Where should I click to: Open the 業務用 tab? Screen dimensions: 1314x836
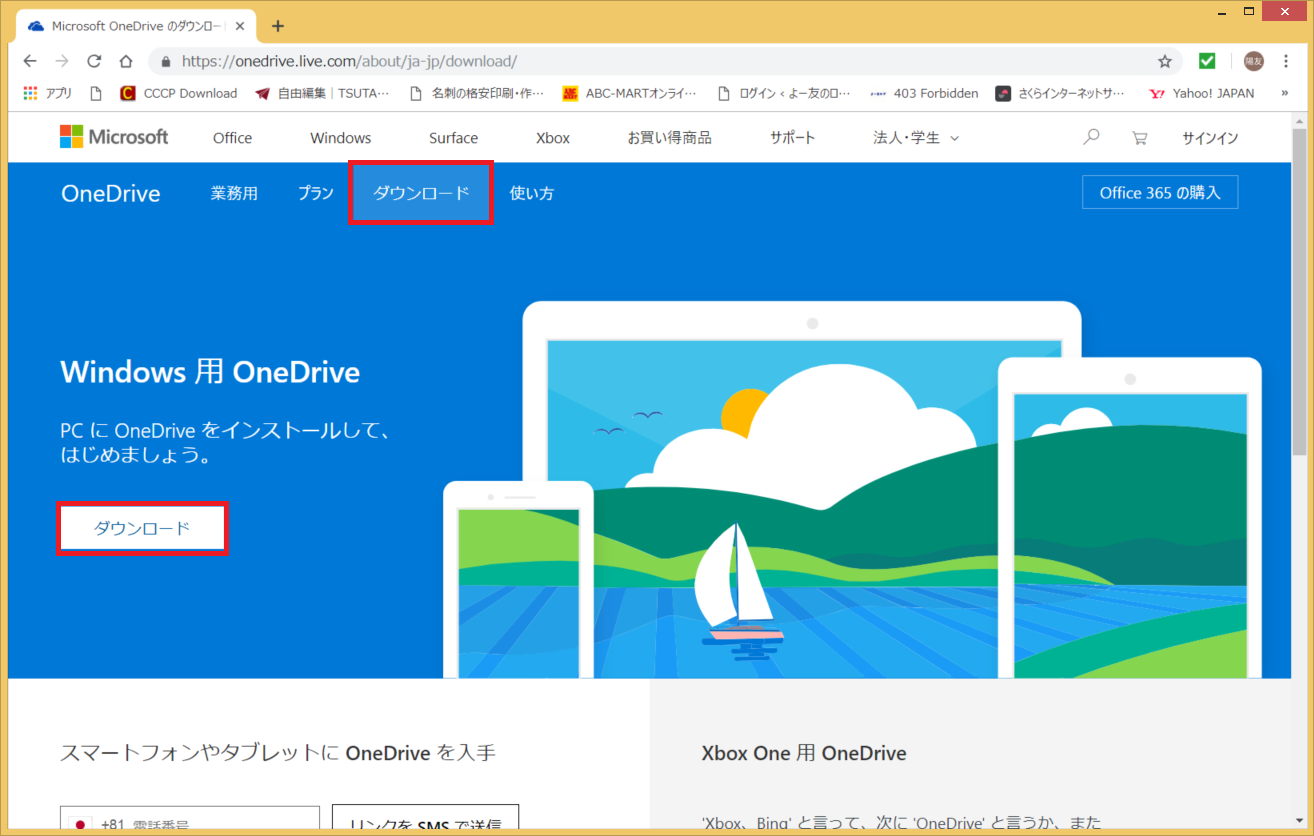(234, 193)
